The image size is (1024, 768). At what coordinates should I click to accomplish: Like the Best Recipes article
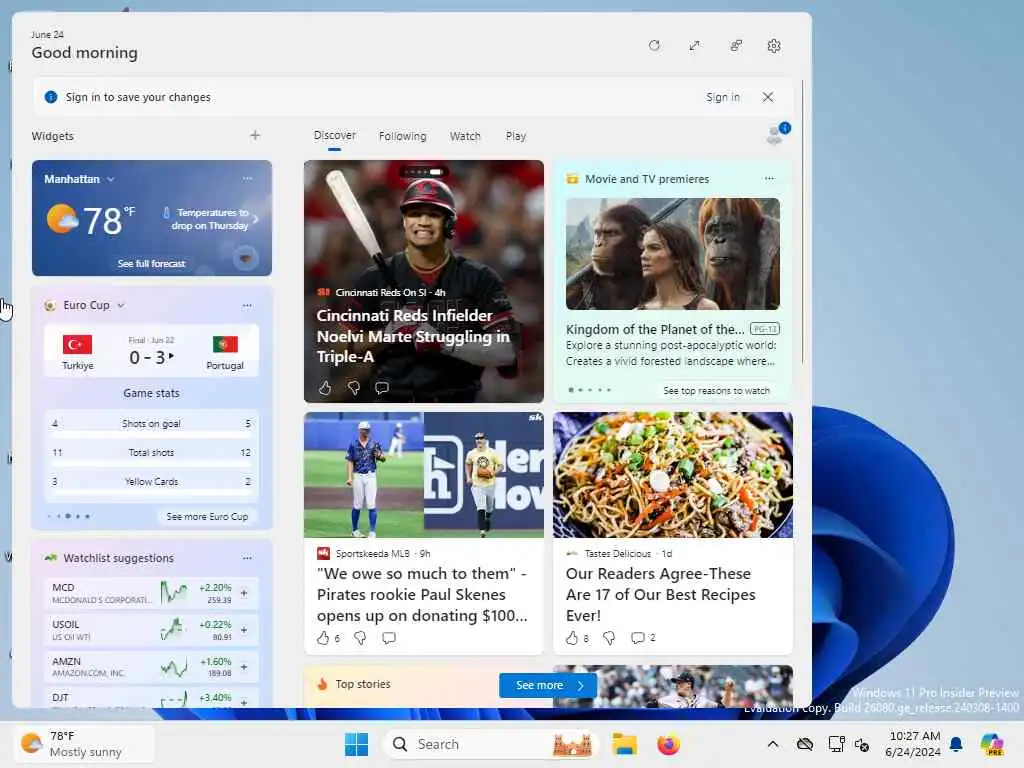point(571,637)
